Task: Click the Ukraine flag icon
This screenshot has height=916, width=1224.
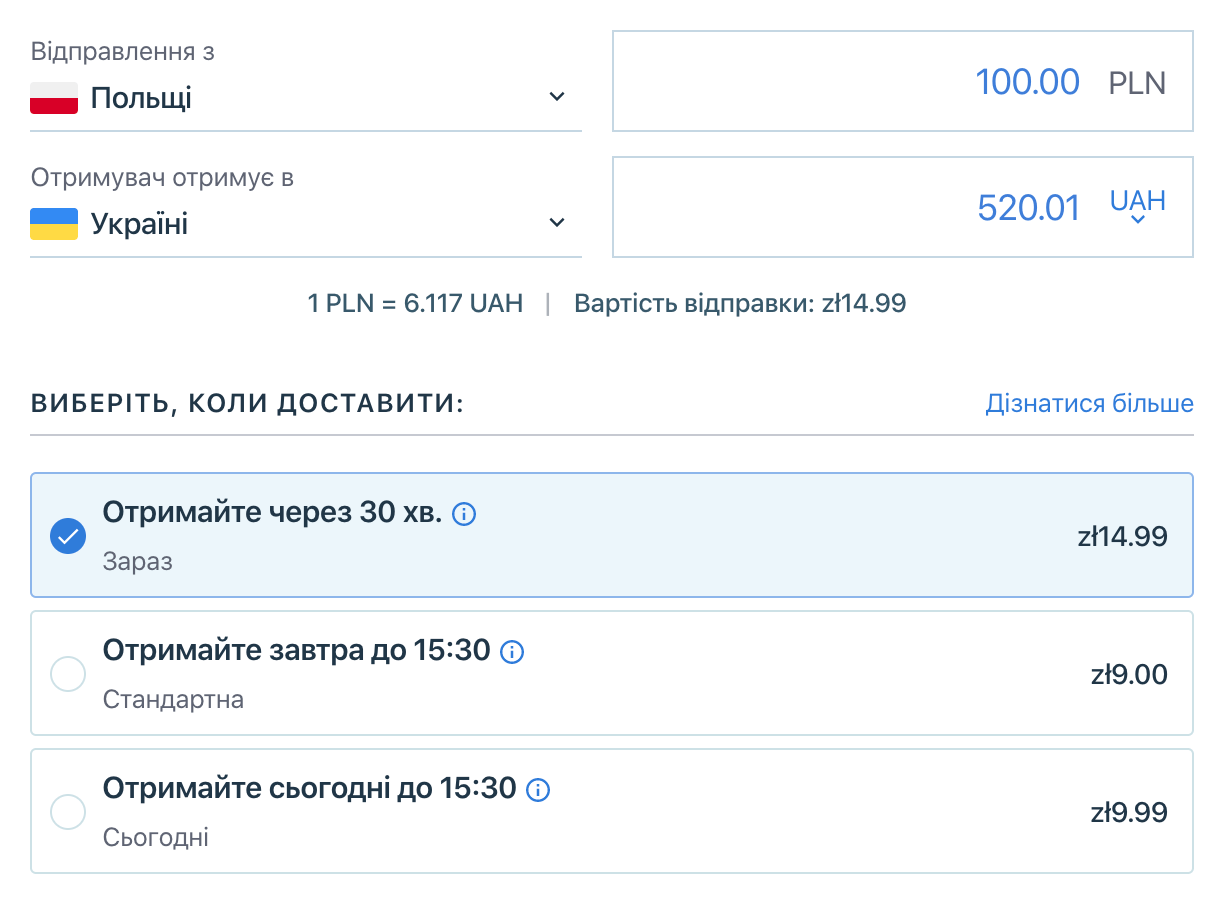Action: [54, 224]
